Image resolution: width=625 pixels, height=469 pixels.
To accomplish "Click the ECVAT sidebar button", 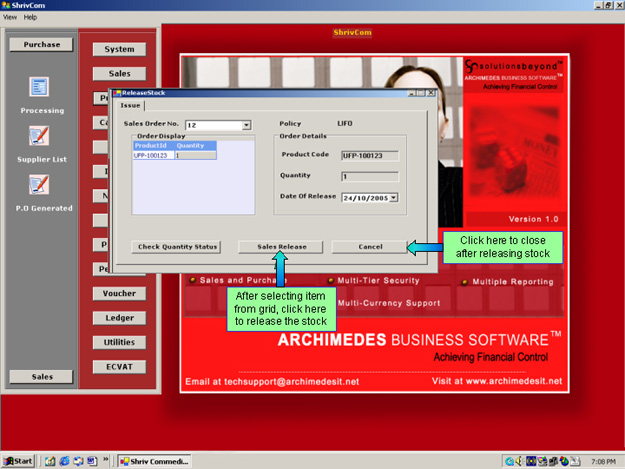I will (119, 366).
